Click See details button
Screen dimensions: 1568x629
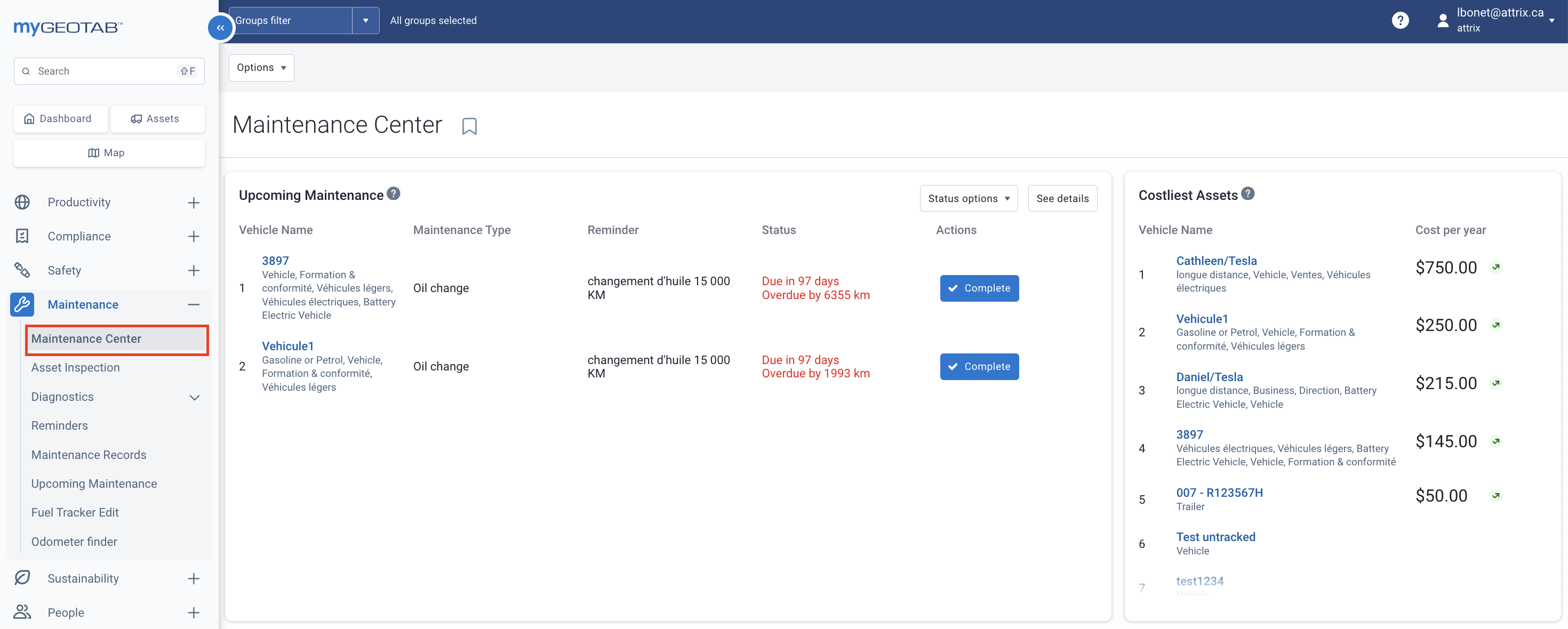1062,198
